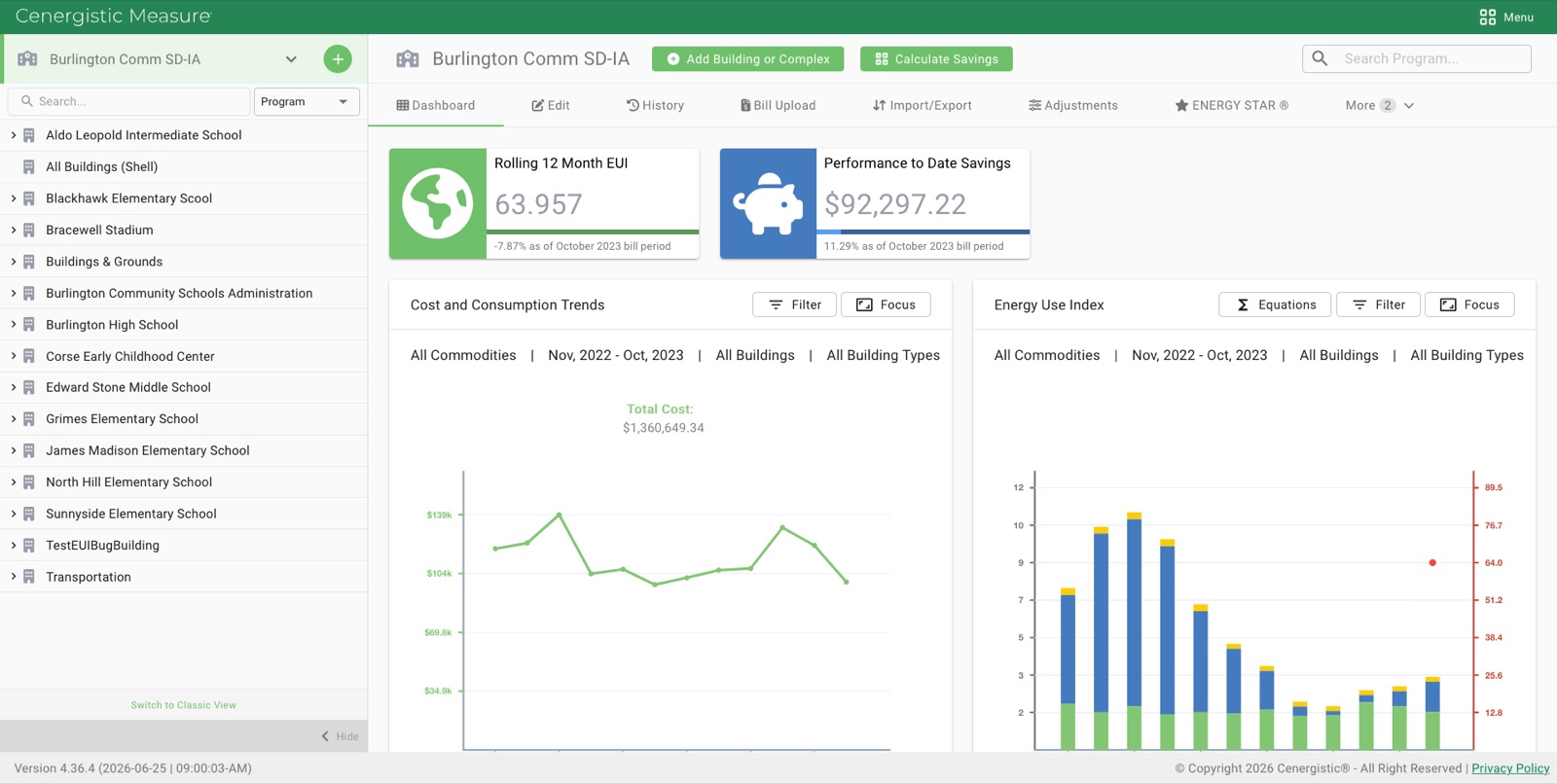Click the search magnifier in Search Program

pyautogui.click(x=1320, y=58)
